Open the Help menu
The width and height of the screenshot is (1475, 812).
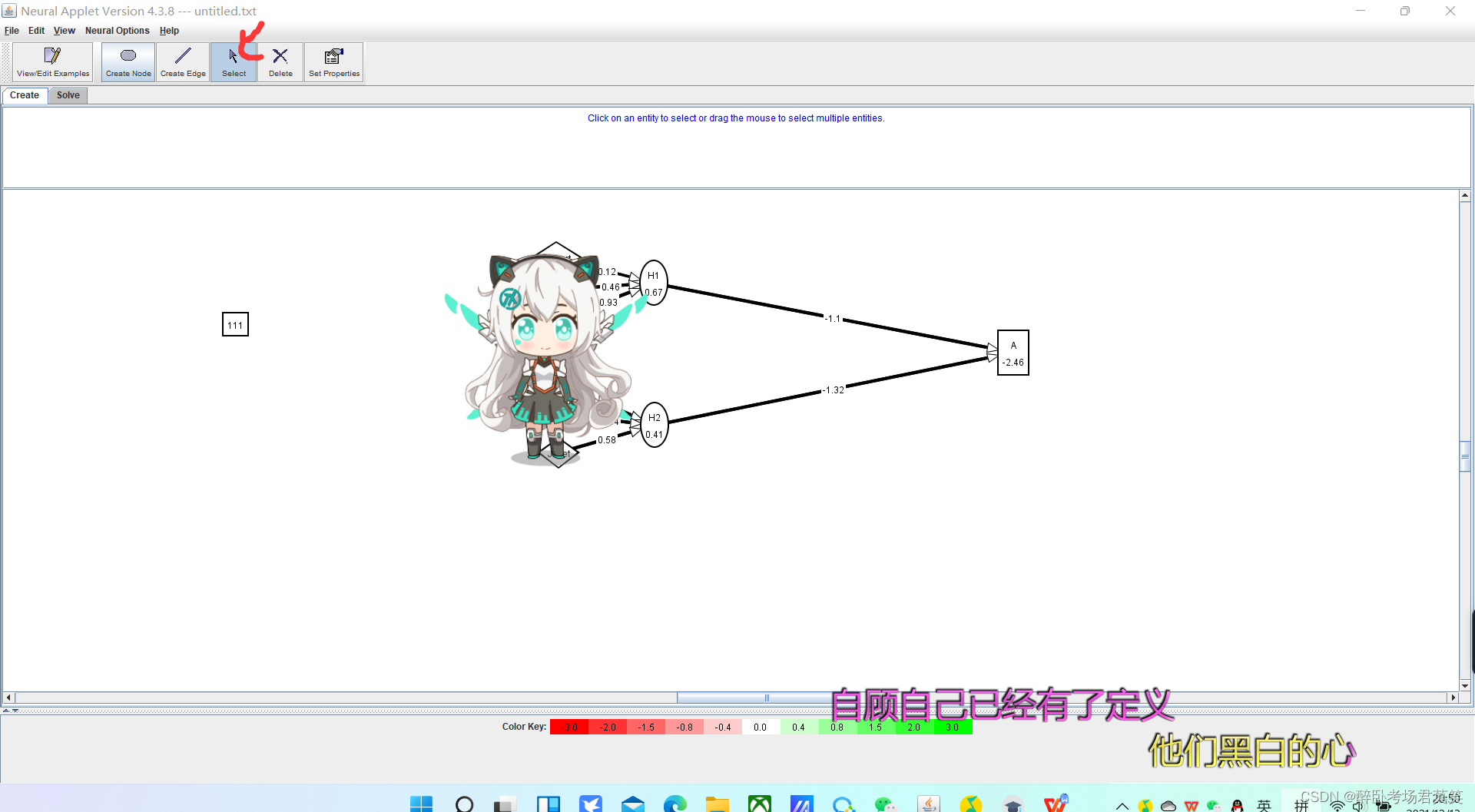coord(169,31)
